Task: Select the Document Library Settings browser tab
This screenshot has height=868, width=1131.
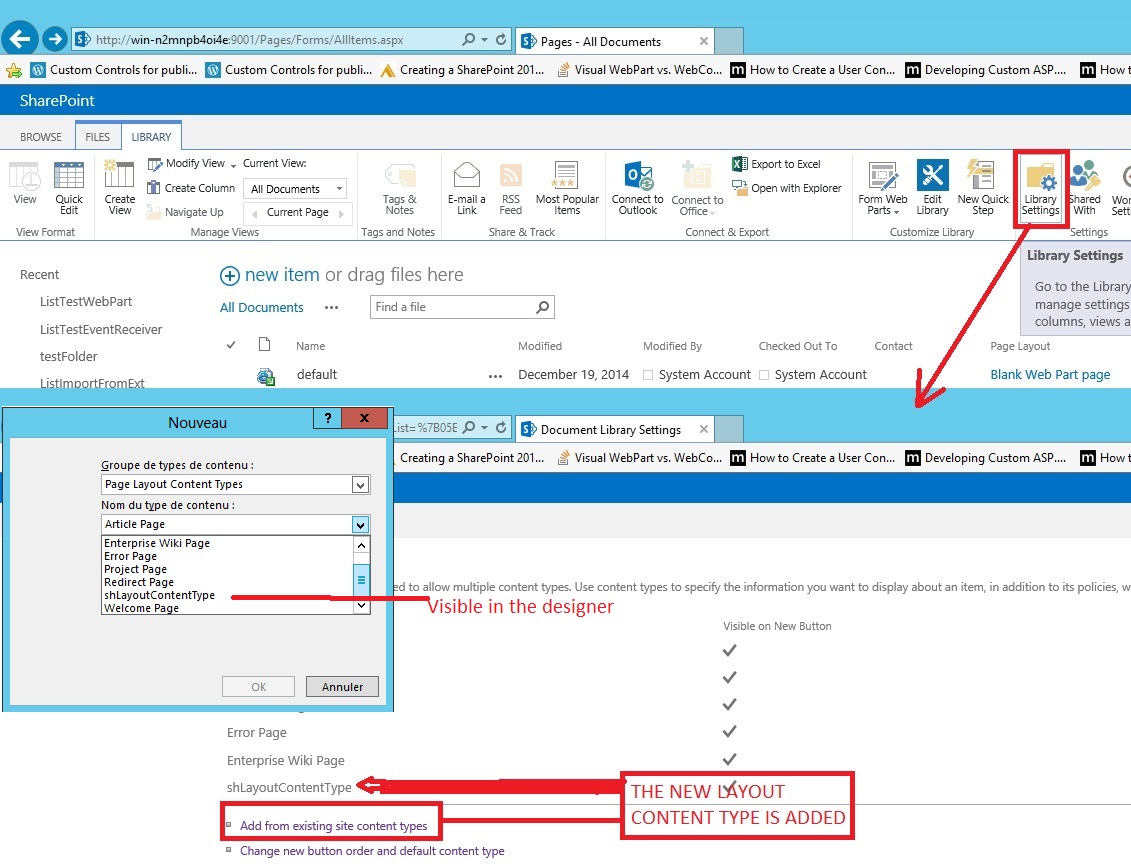Action: point(615,429)
